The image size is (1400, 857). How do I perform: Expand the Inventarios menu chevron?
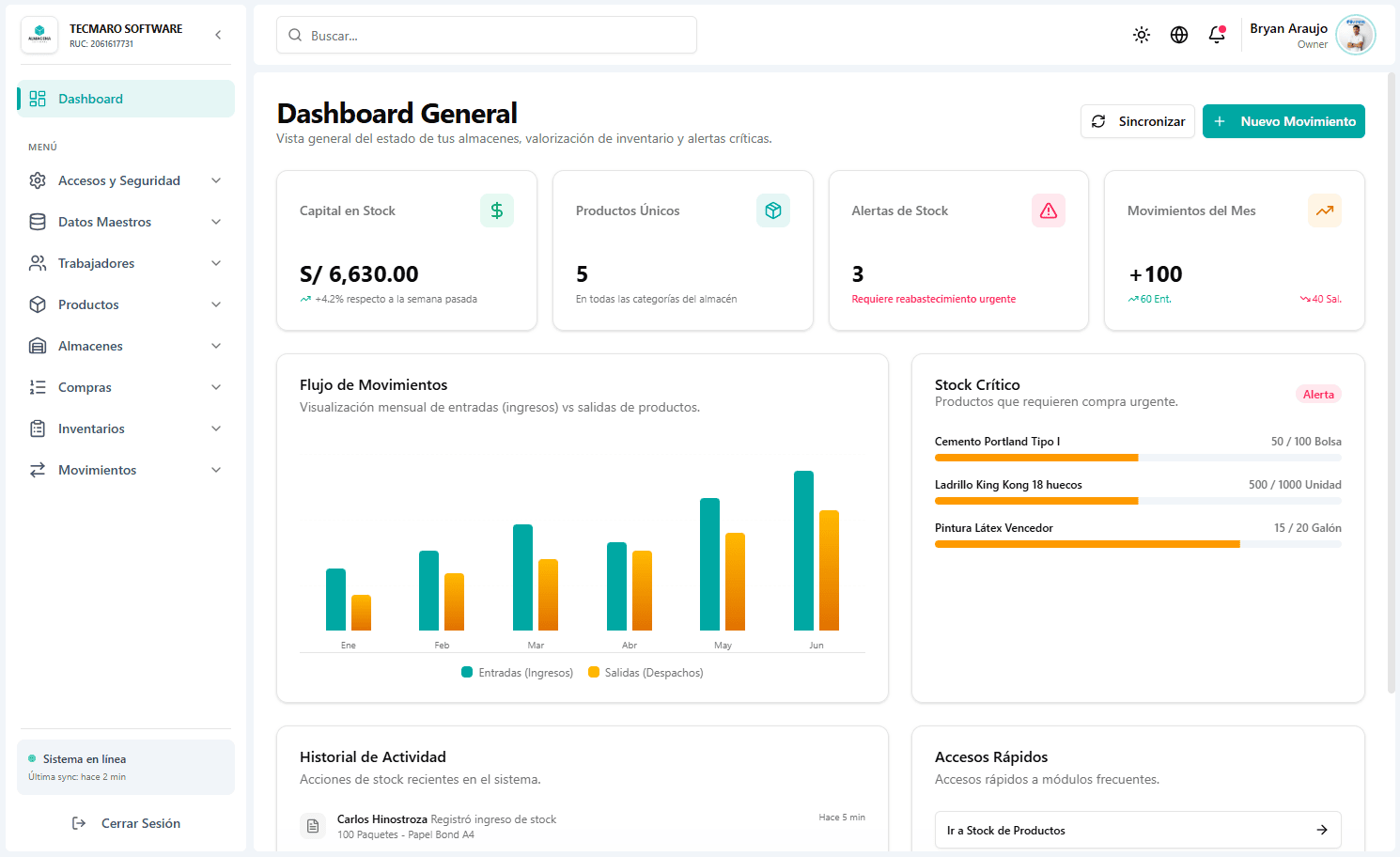tap(216, 428)
